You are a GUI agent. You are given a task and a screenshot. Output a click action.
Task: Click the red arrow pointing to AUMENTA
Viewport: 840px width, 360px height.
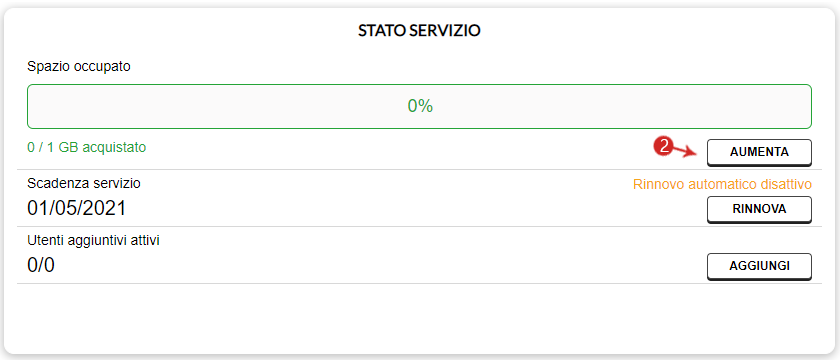[x=686, y=152]
